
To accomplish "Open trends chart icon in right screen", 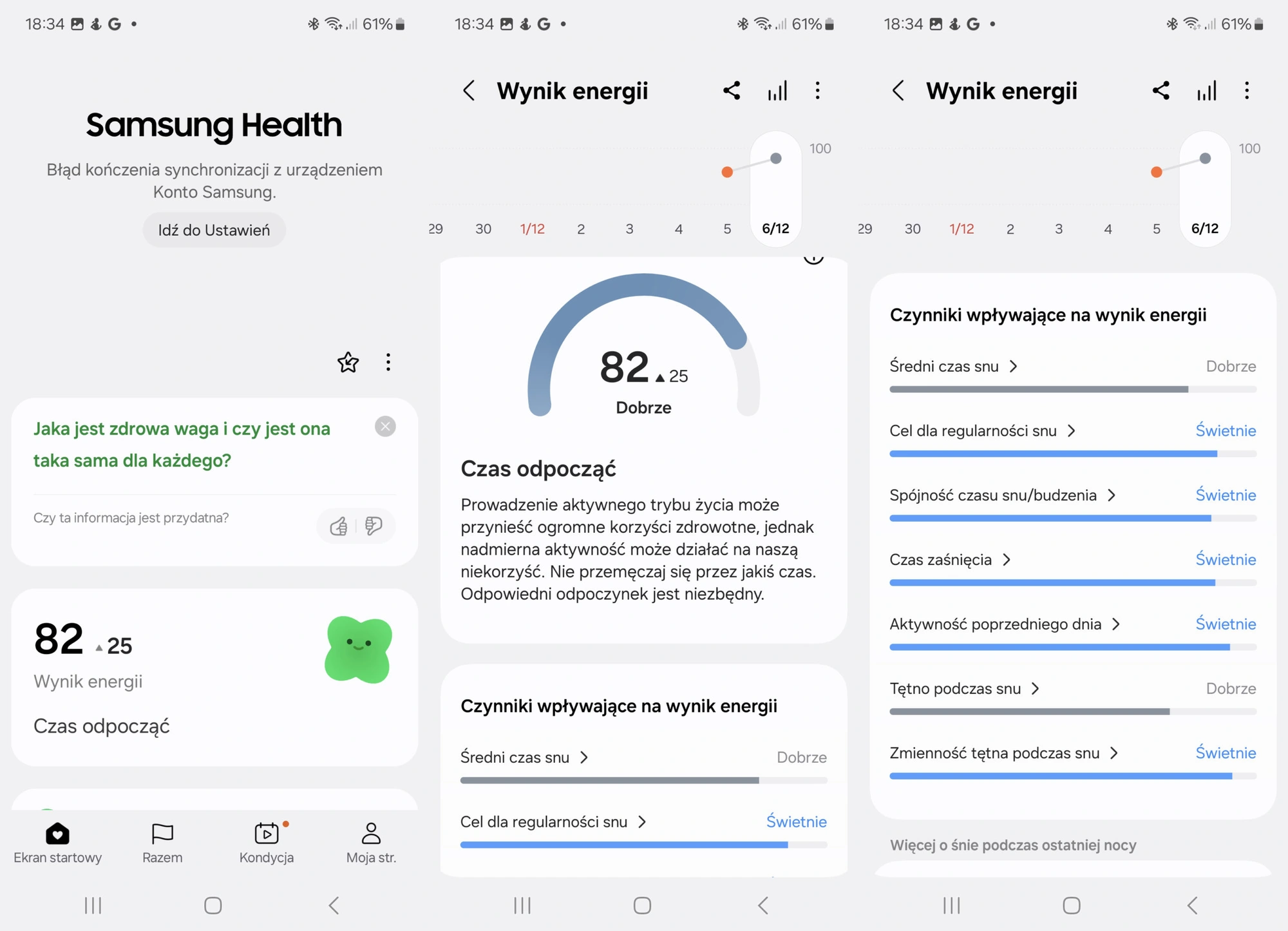I will click(x=1207, y=91).
